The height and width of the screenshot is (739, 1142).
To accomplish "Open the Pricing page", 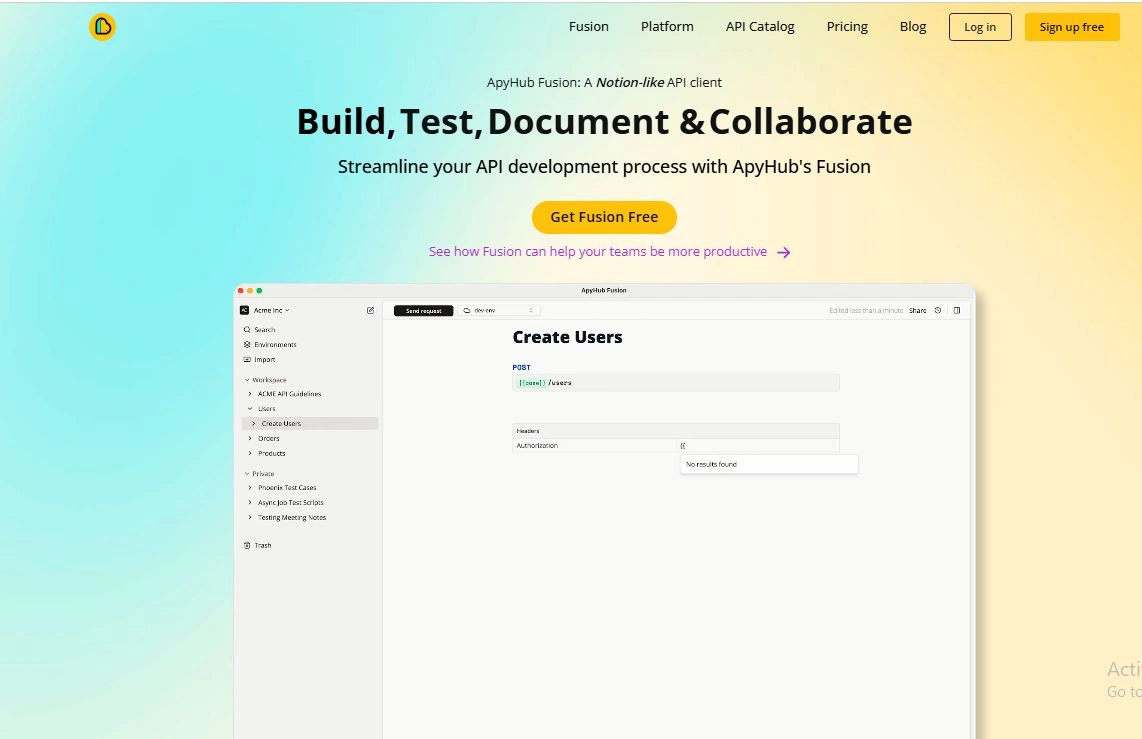I will 847,27.
